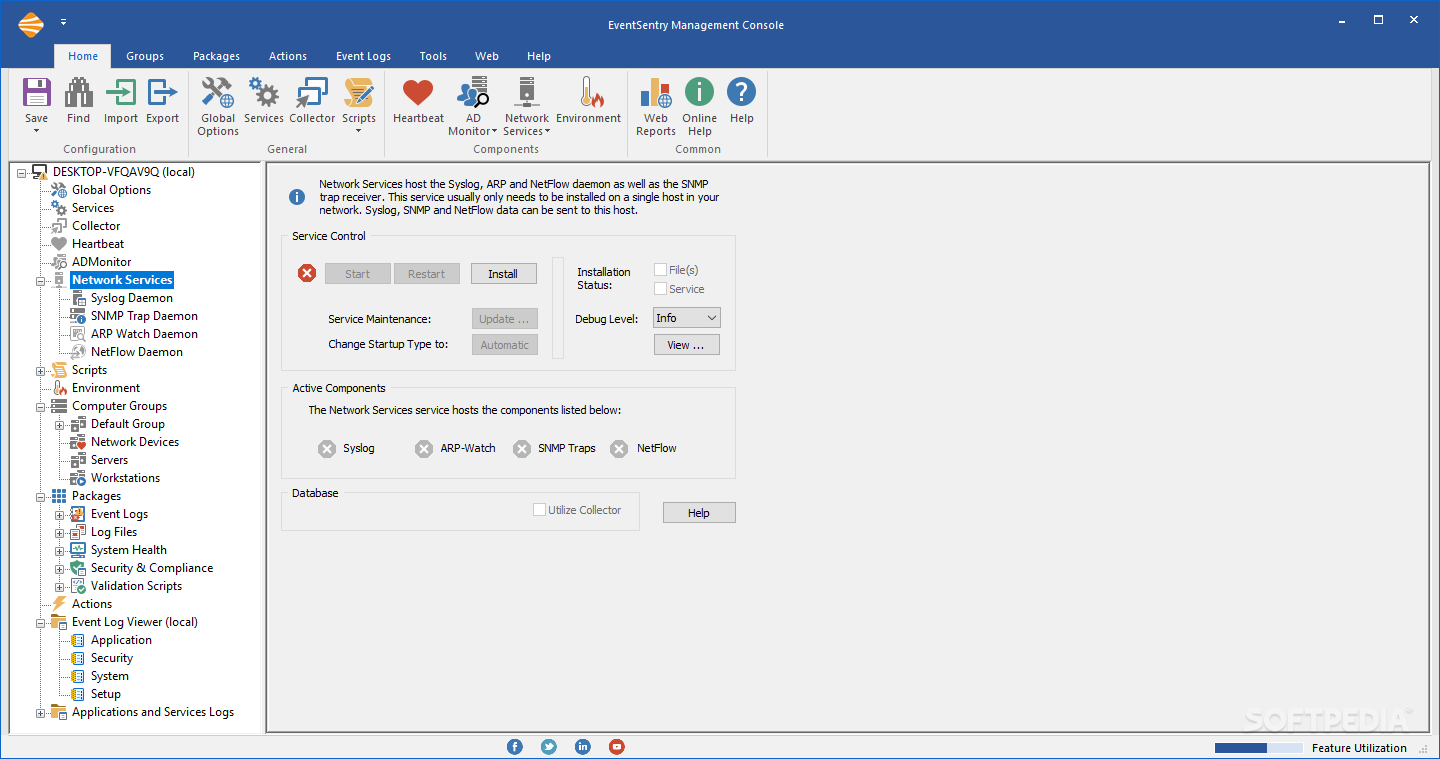The height and width of the screenshot is (759, 1440).
Task: Open the YouTube icon in status bar
Action: 617,746
